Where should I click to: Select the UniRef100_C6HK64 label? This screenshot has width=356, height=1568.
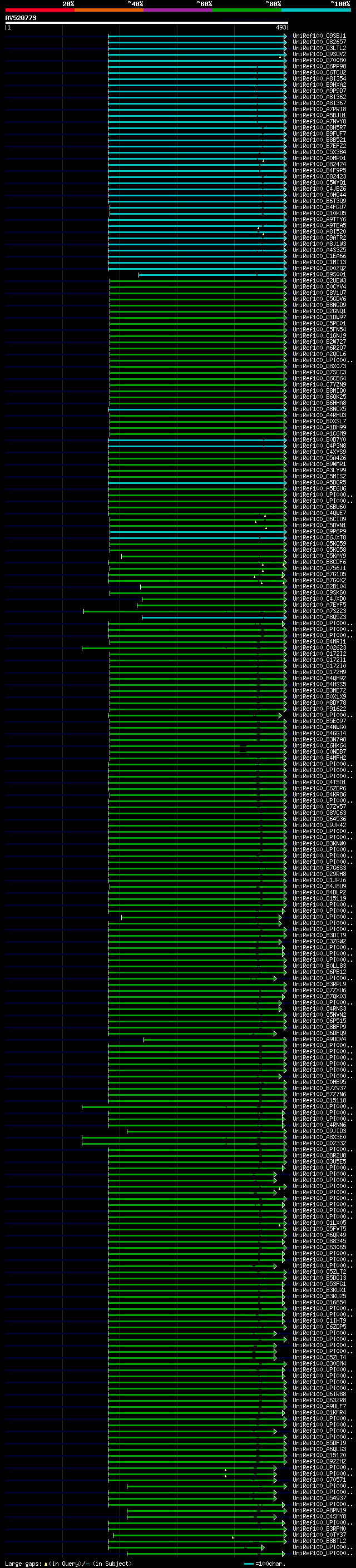point(319,746)
